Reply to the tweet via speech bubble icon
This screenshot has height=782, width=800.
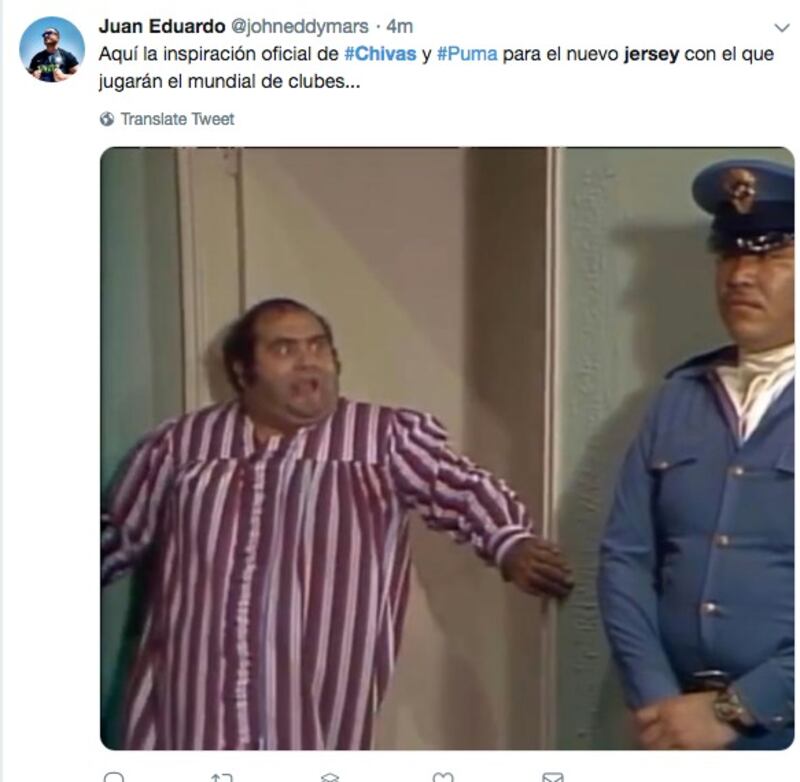pos(114,777)
